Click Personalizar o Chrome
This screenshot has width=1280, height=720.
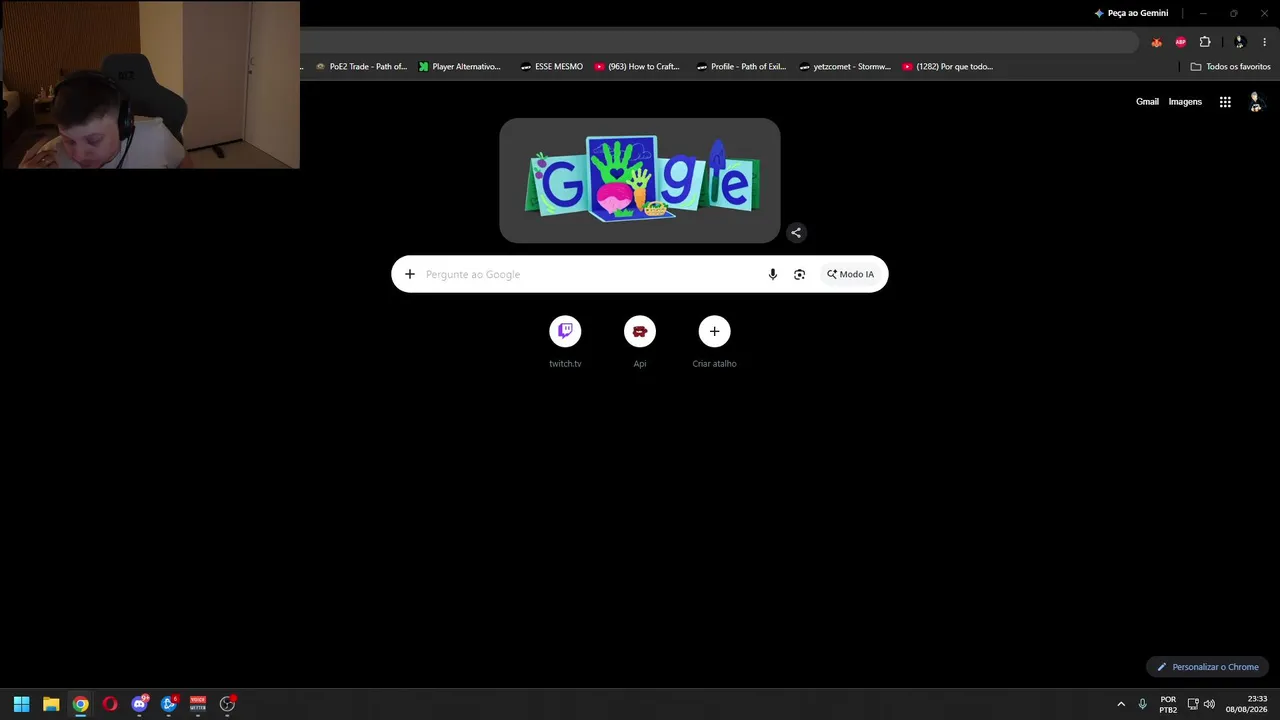(1208, 667)
